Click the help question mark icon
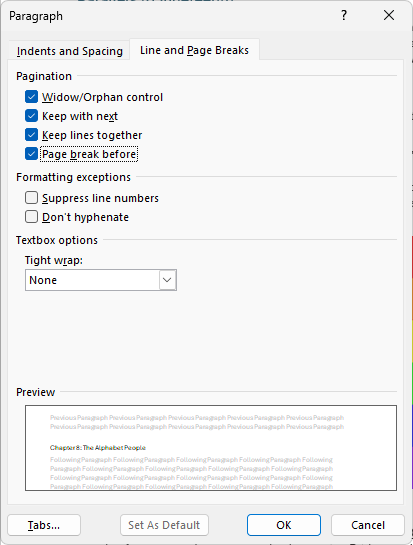Viewport: 413px width, 545px height. (x=344, y=15)
